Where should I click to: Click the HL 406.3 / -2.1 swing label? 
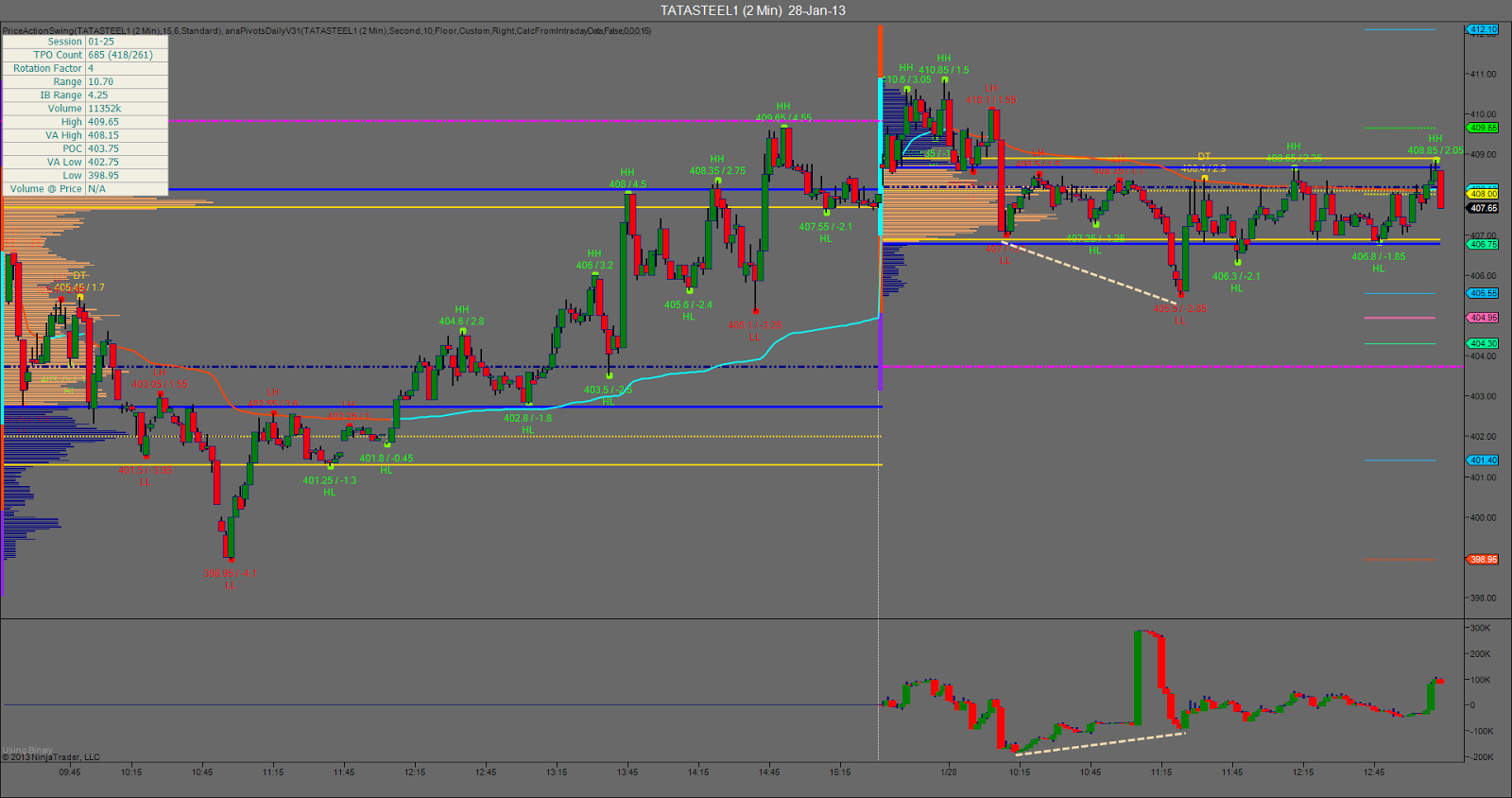tap(1237, 282)
